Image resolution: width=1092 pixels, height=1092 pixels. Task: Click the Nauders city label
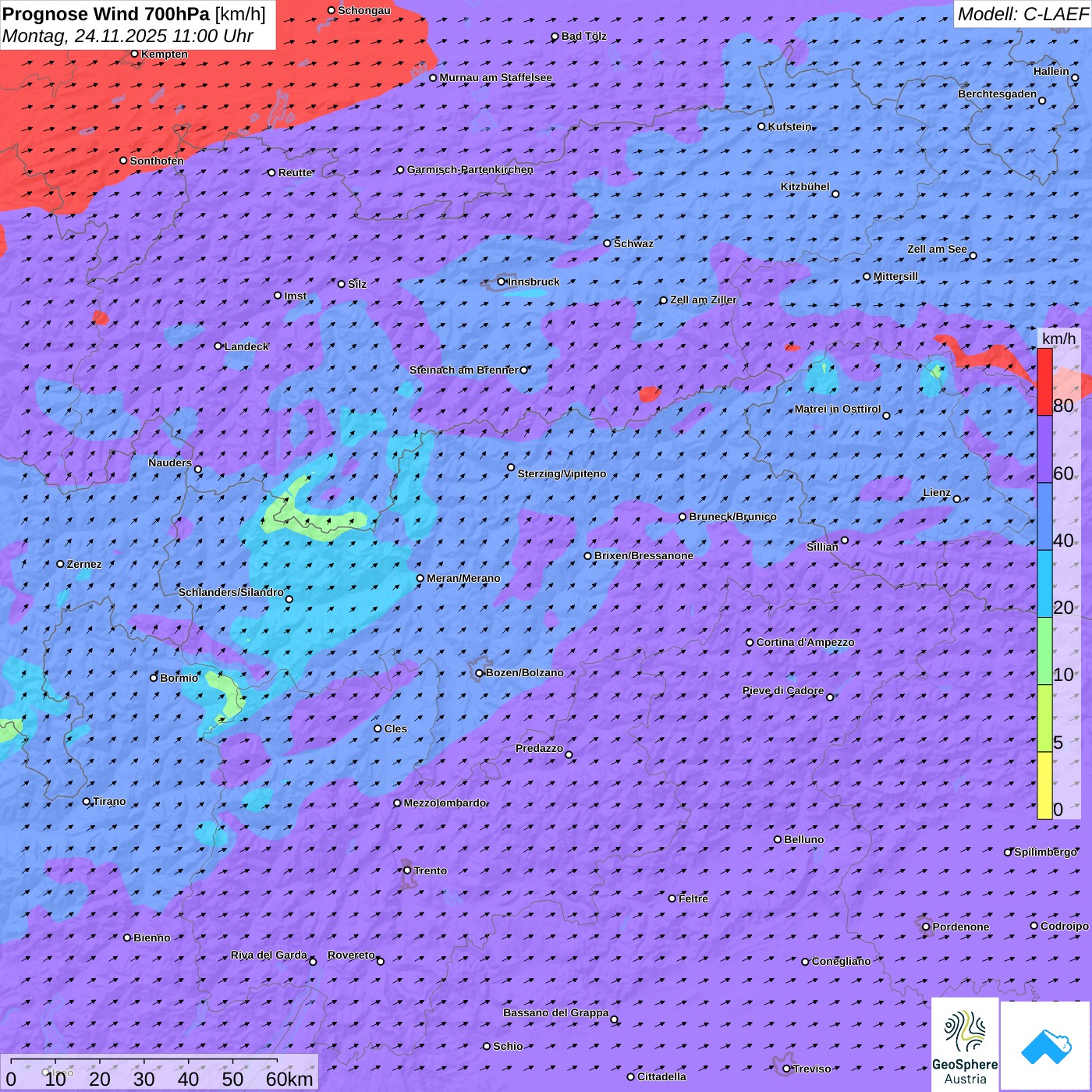(x=170, y=463)
